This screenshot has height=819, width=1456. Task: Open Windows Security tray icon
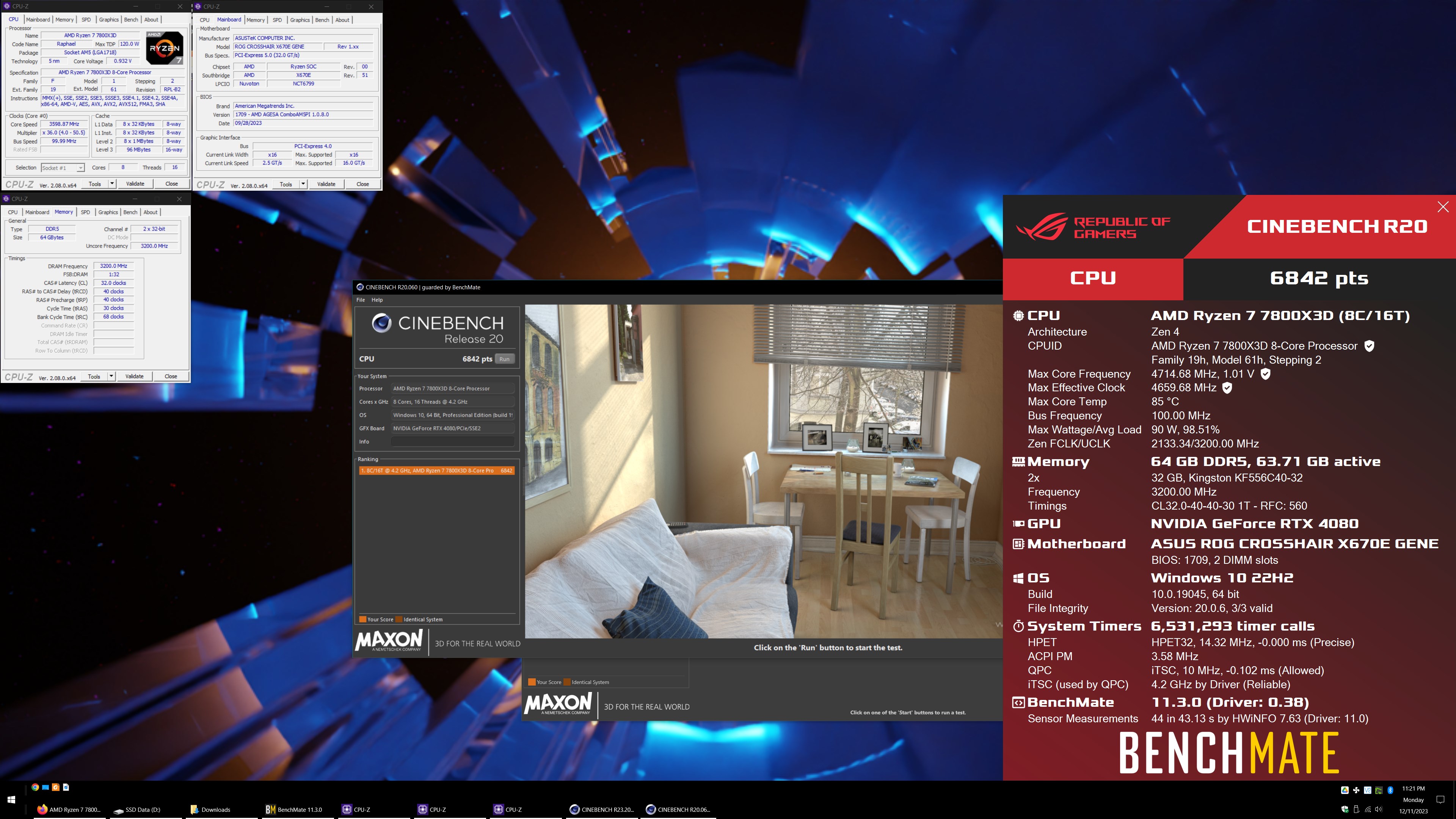(x=1345, y=810)
